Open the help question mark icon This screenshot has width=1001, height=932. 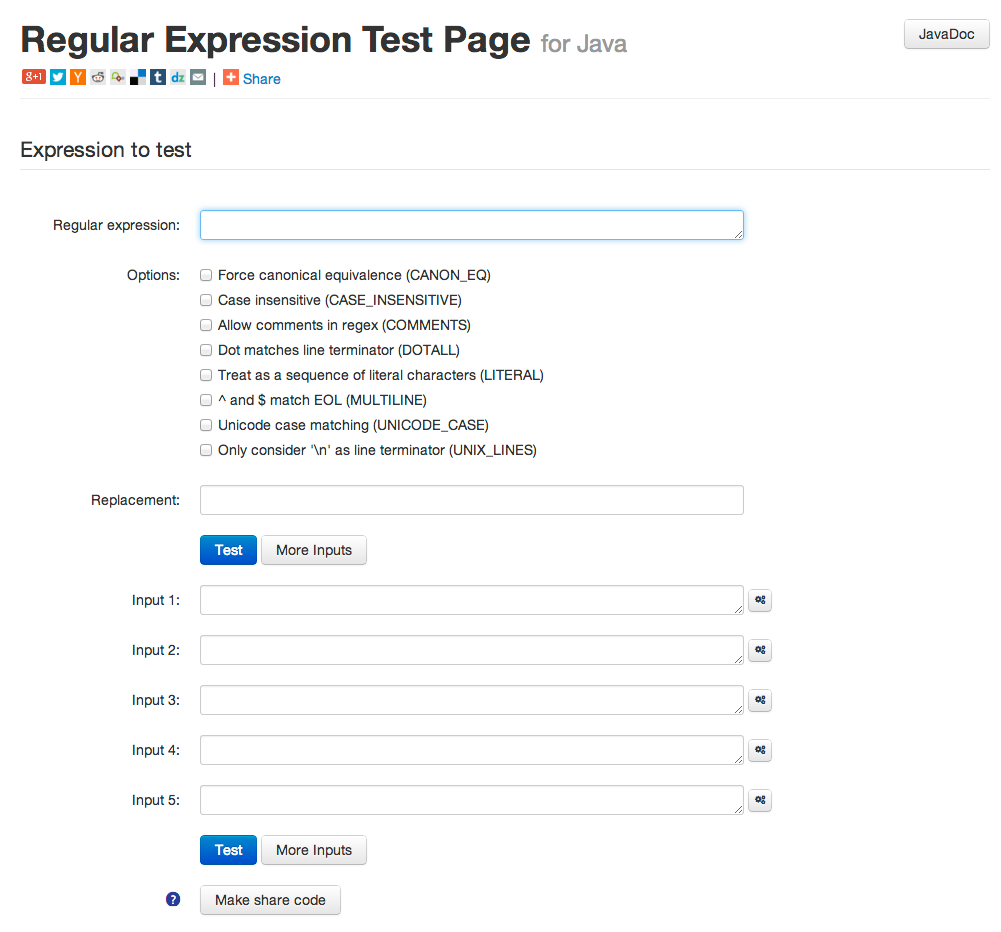pyautogui.click(x=173, y=899)
